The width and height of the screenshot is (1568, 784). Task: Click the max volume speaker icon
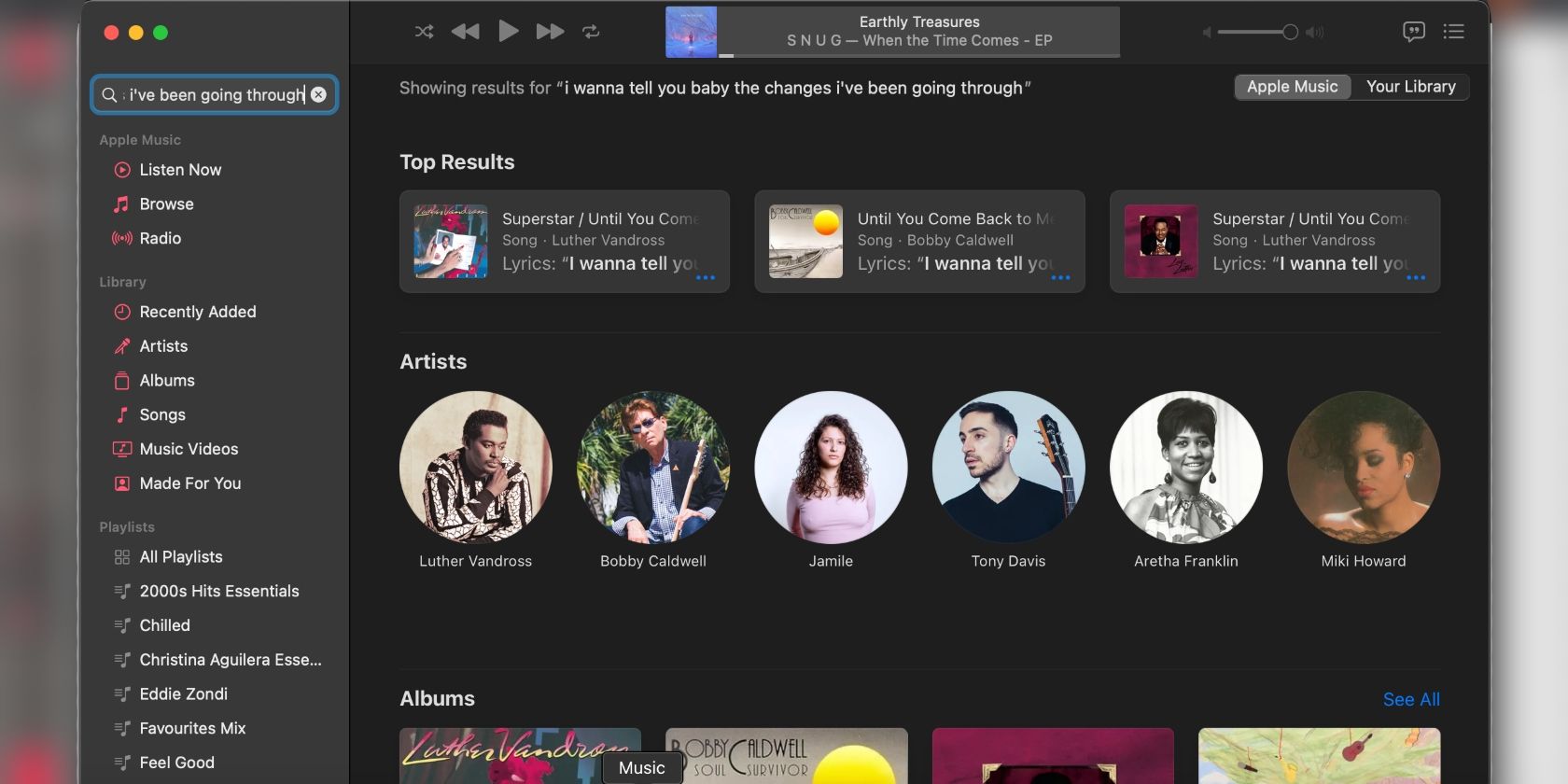[x=1315, y=32]
